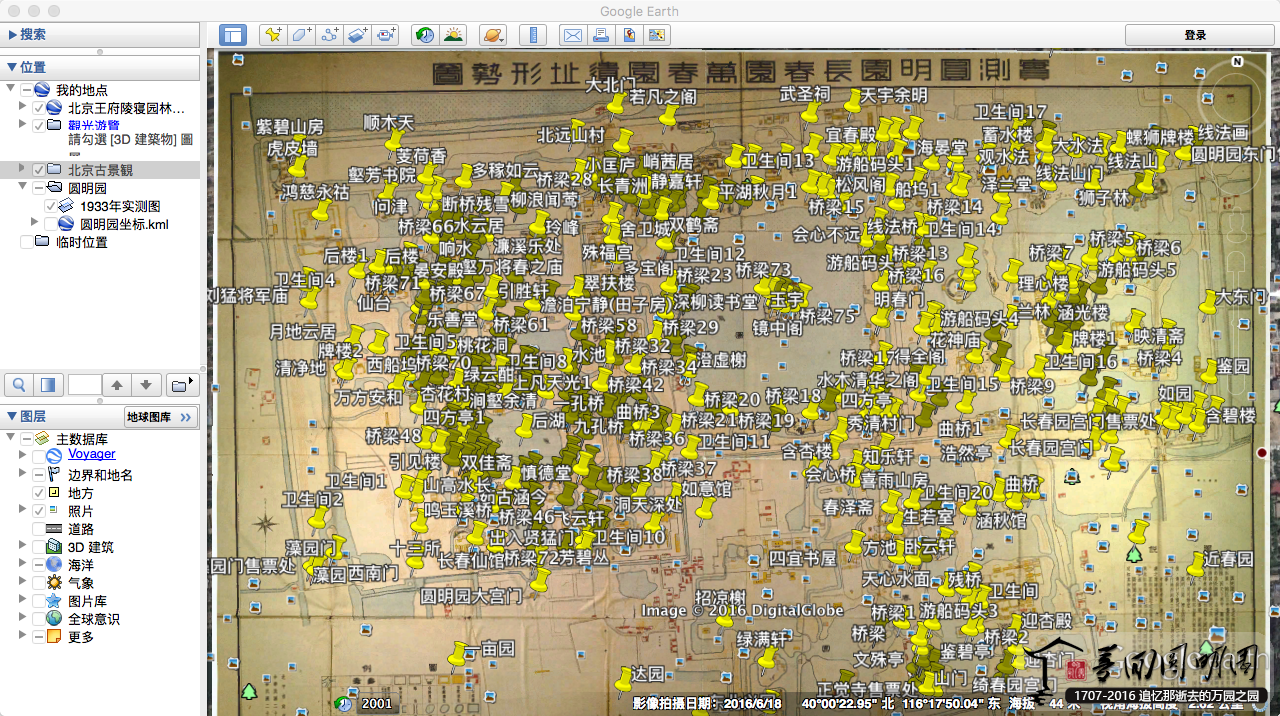Open the 地球图库 gallery button
Image resolution: width=1280 pixels, height=716 pixels.
(160, 417)
